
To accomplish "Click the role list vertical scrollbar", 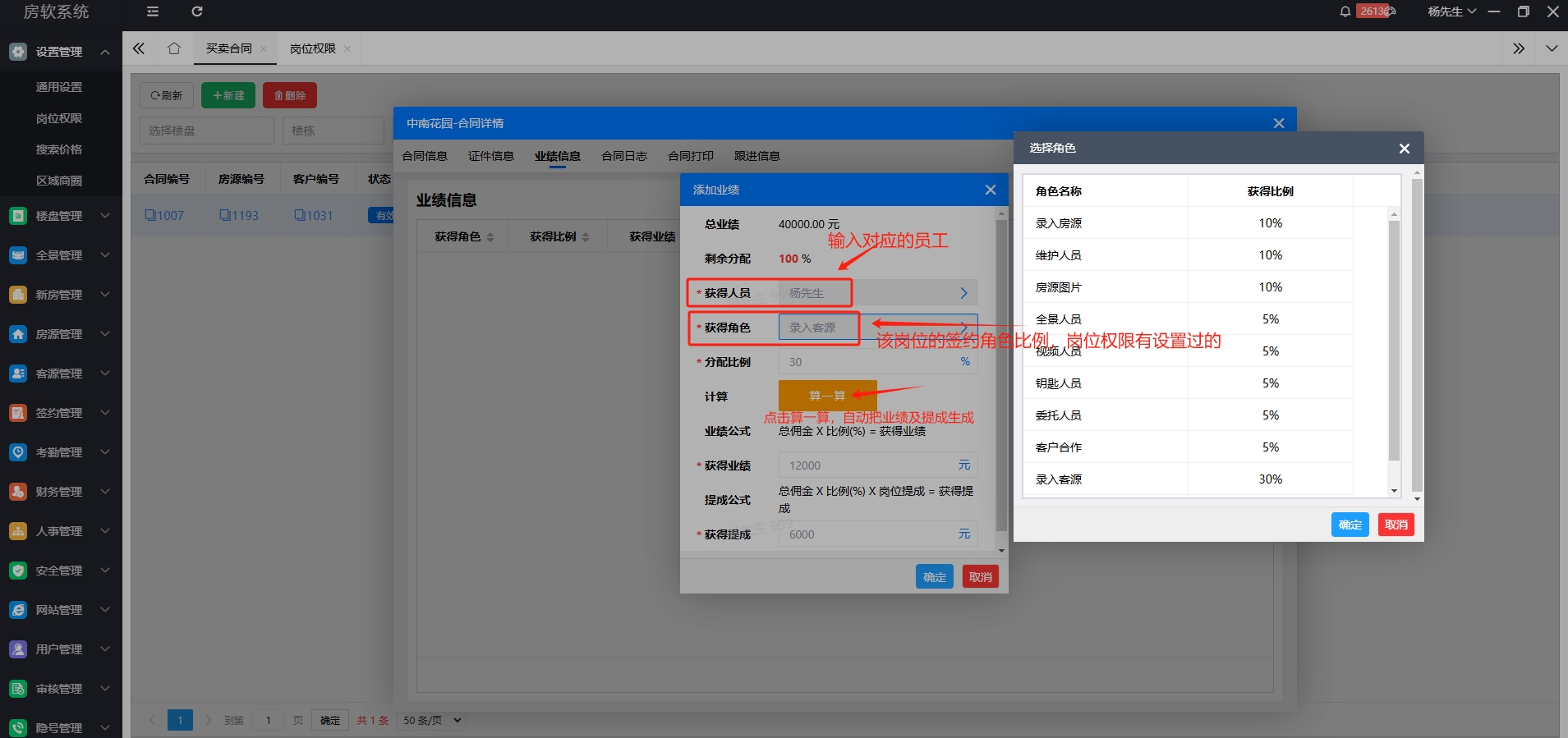I will click(x=1394, y=341).
